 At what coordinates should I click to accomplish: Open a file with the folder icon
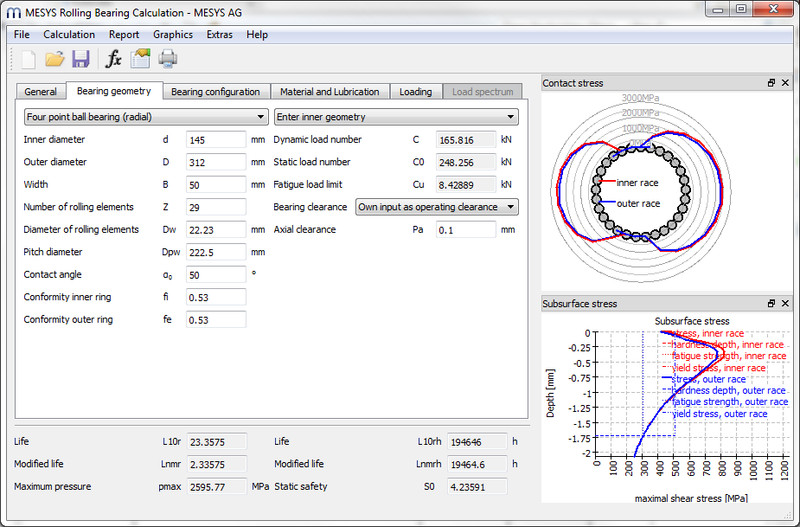[x=54, y=59]
